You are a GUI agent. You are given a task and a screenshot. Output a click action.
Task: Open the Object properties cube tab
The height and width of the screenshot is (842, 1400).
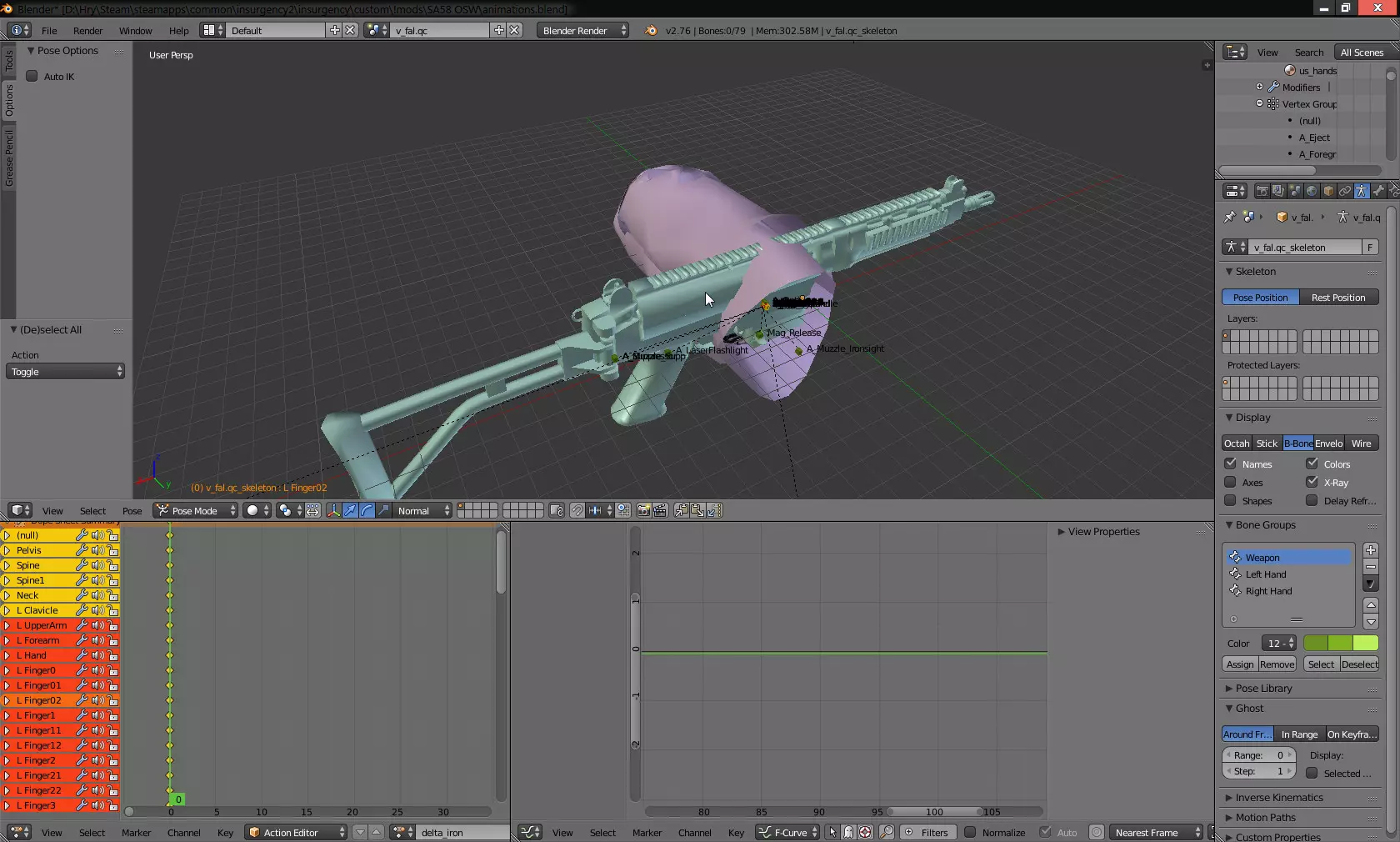point(1328,191)
